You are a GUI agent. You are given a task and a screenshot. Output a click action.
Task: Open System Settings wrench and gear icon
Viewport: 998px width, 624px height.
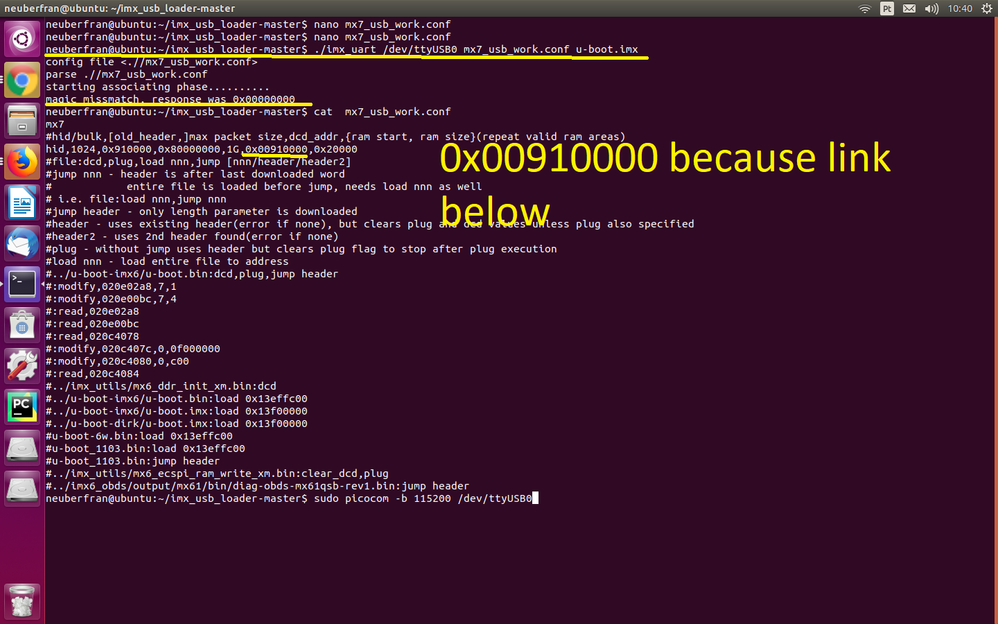(22, 365)
